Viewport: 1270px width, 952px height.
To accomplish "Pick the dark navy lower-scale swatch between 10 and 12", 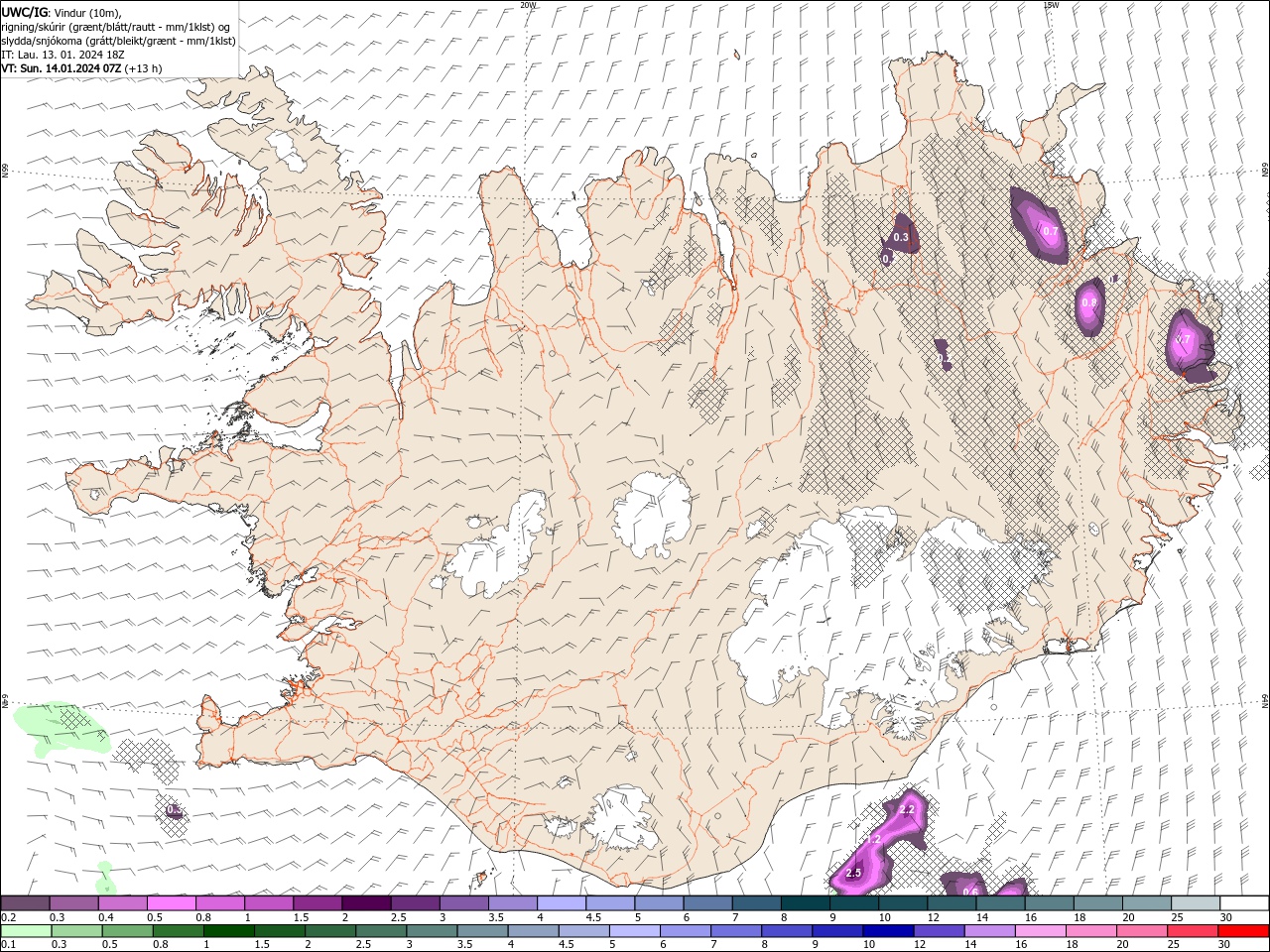I will (887, 931).
